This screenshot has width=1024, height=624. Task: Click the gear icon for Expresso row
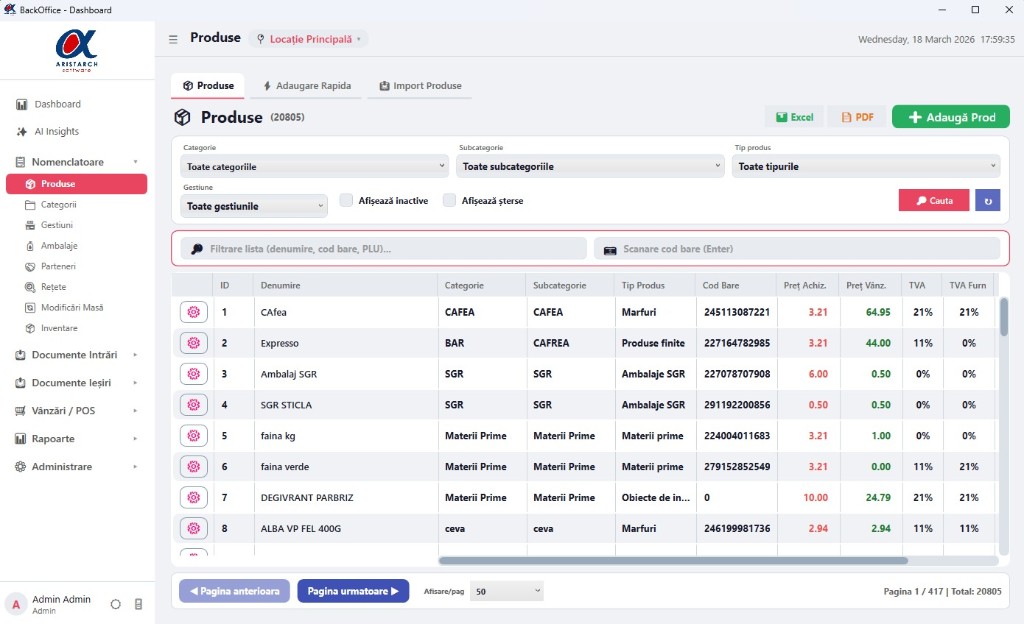pyautogui.click(x=193, y=343)
